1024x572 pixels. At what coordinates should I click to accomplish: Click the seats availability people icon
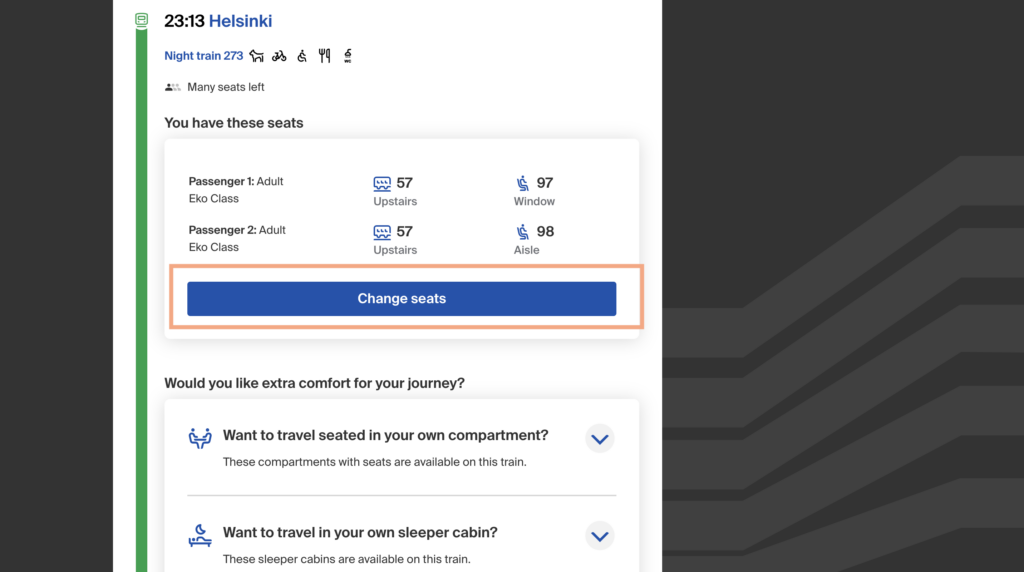(x=172, y=87)
